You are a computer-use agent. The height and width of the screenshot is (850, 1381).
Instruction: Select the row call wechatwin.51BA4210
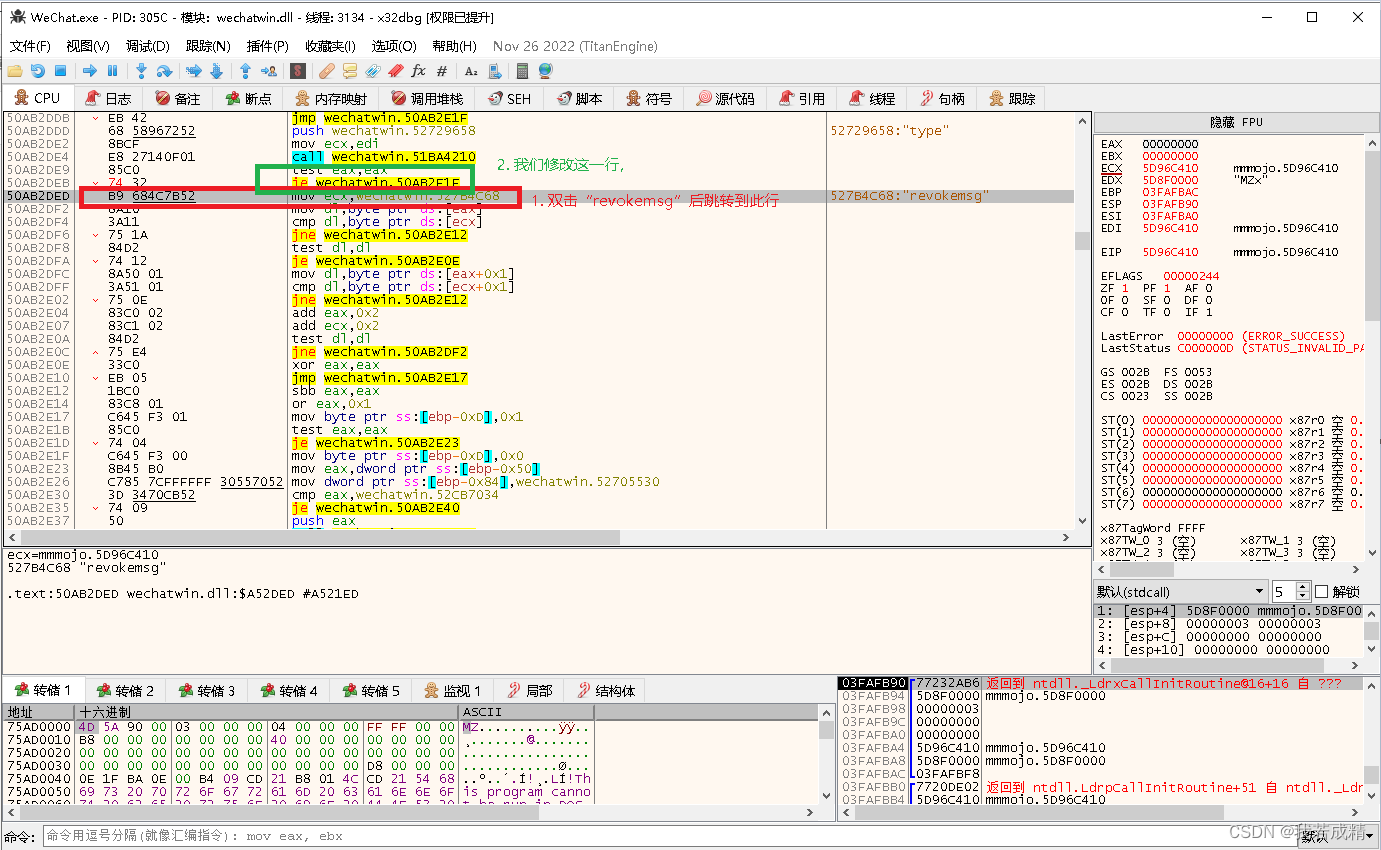click(x=539, y=157)
